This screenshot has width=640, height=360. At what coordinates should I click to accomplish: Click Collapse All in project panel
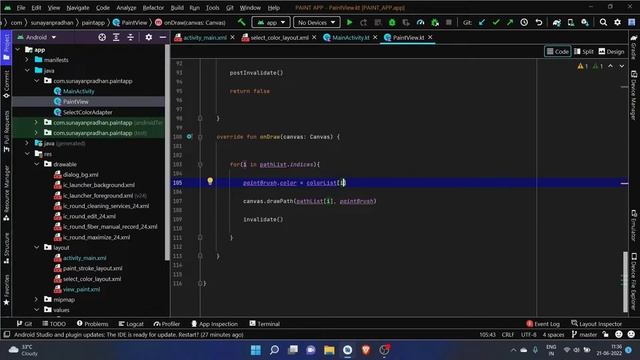[130, 37]
